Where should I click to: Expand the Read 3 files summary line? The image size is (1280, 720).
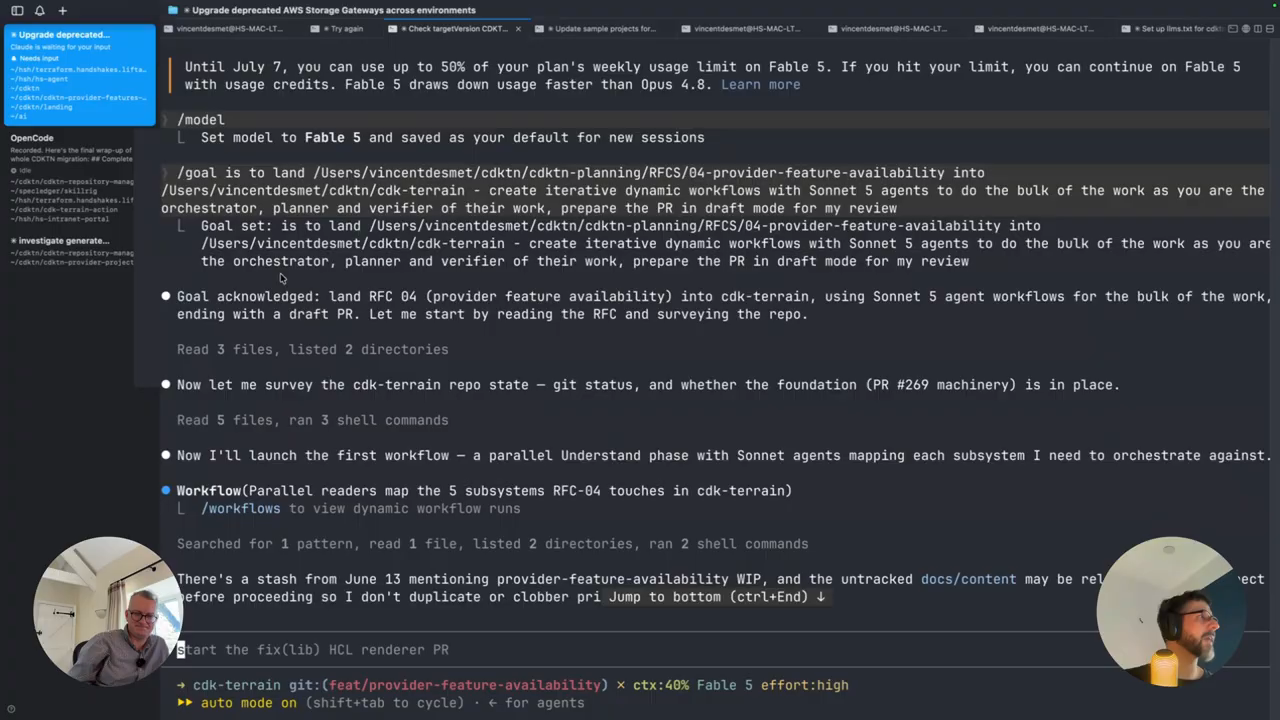tap(312, 350)
